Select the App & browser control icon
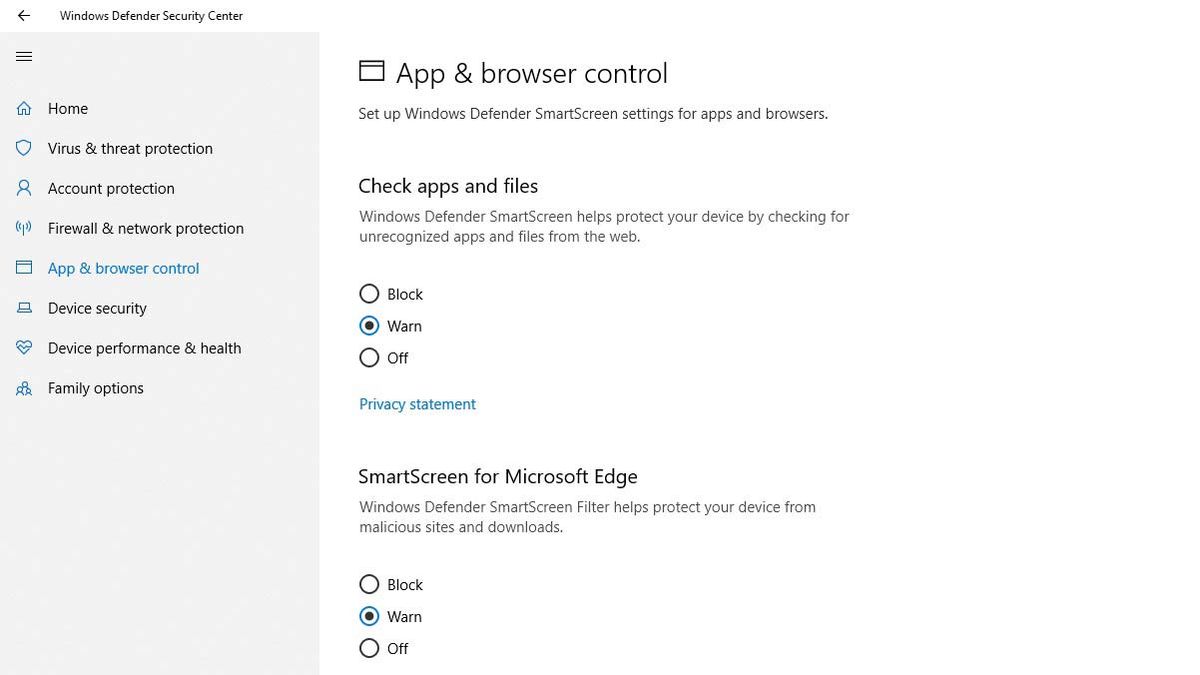This screenshot has width=1200, height=675. 23,268
